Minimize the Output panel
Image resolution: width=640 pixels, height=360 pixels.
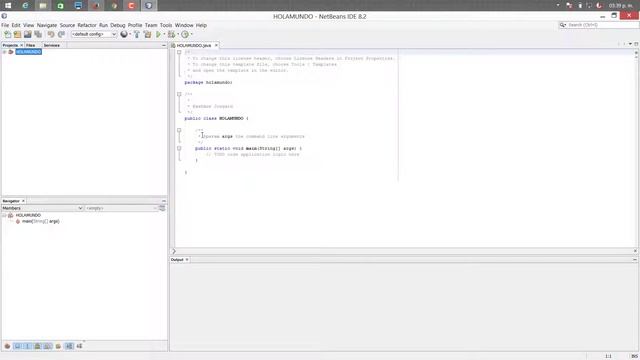pos(635,260)
